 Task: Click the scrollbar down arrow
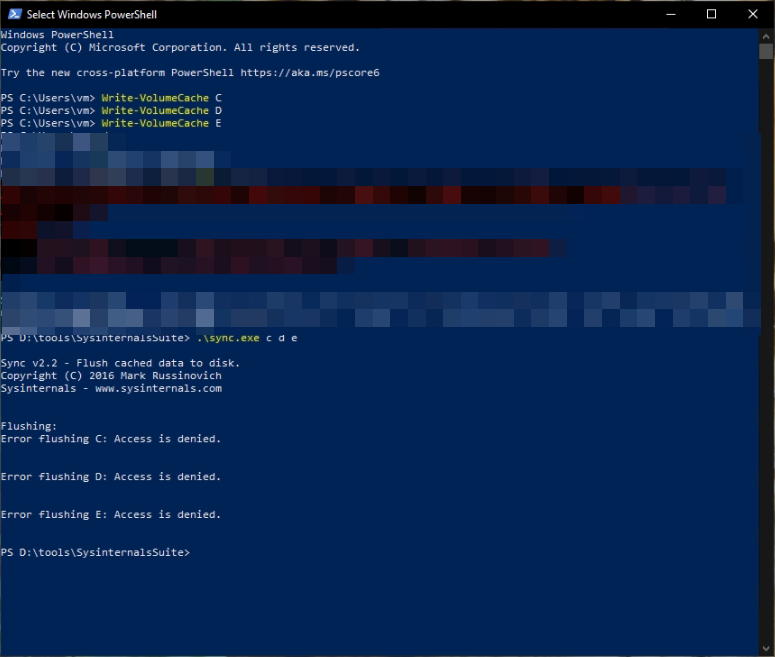(x=766, y=648)
